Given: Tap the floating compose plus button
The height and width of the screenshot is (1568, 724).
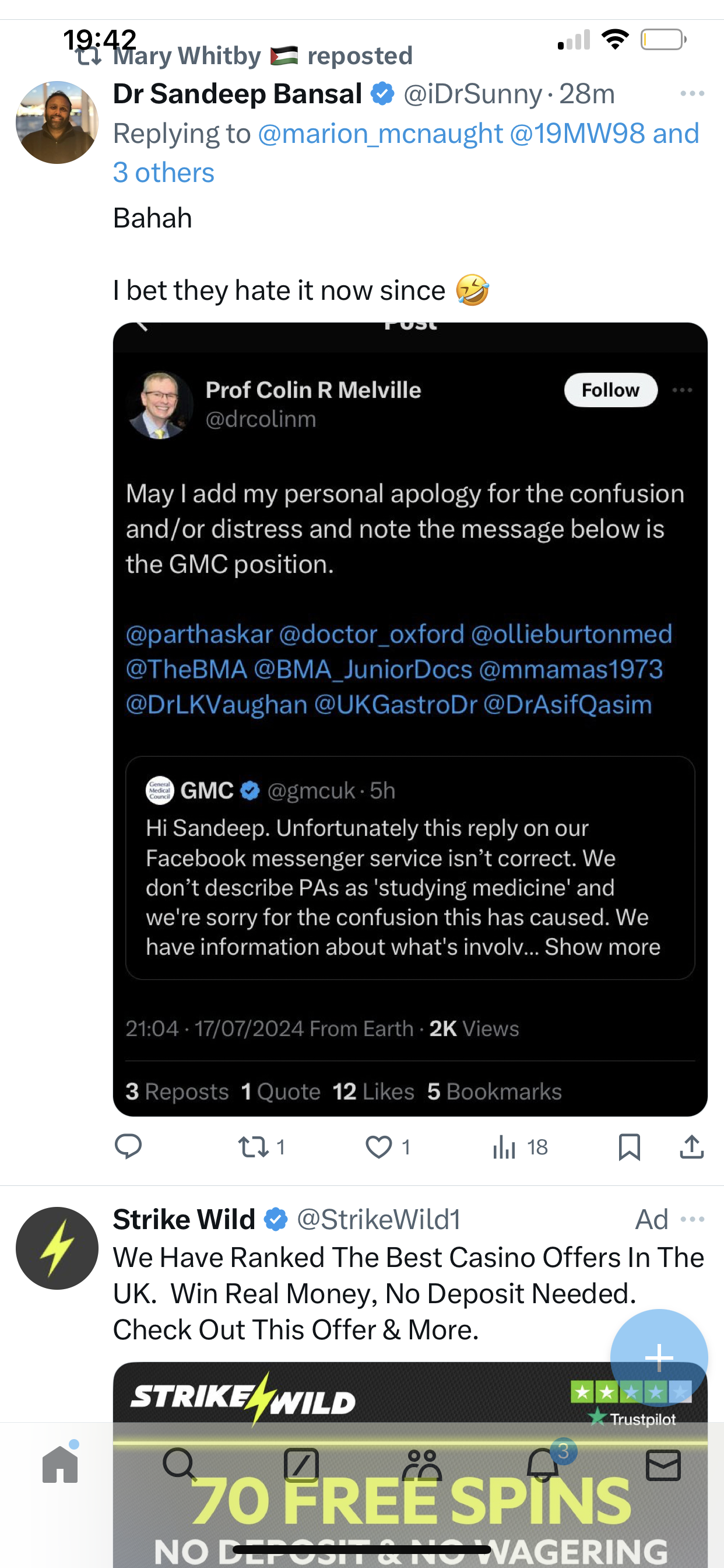Looking at the screenshot, I should [659, 1357].
